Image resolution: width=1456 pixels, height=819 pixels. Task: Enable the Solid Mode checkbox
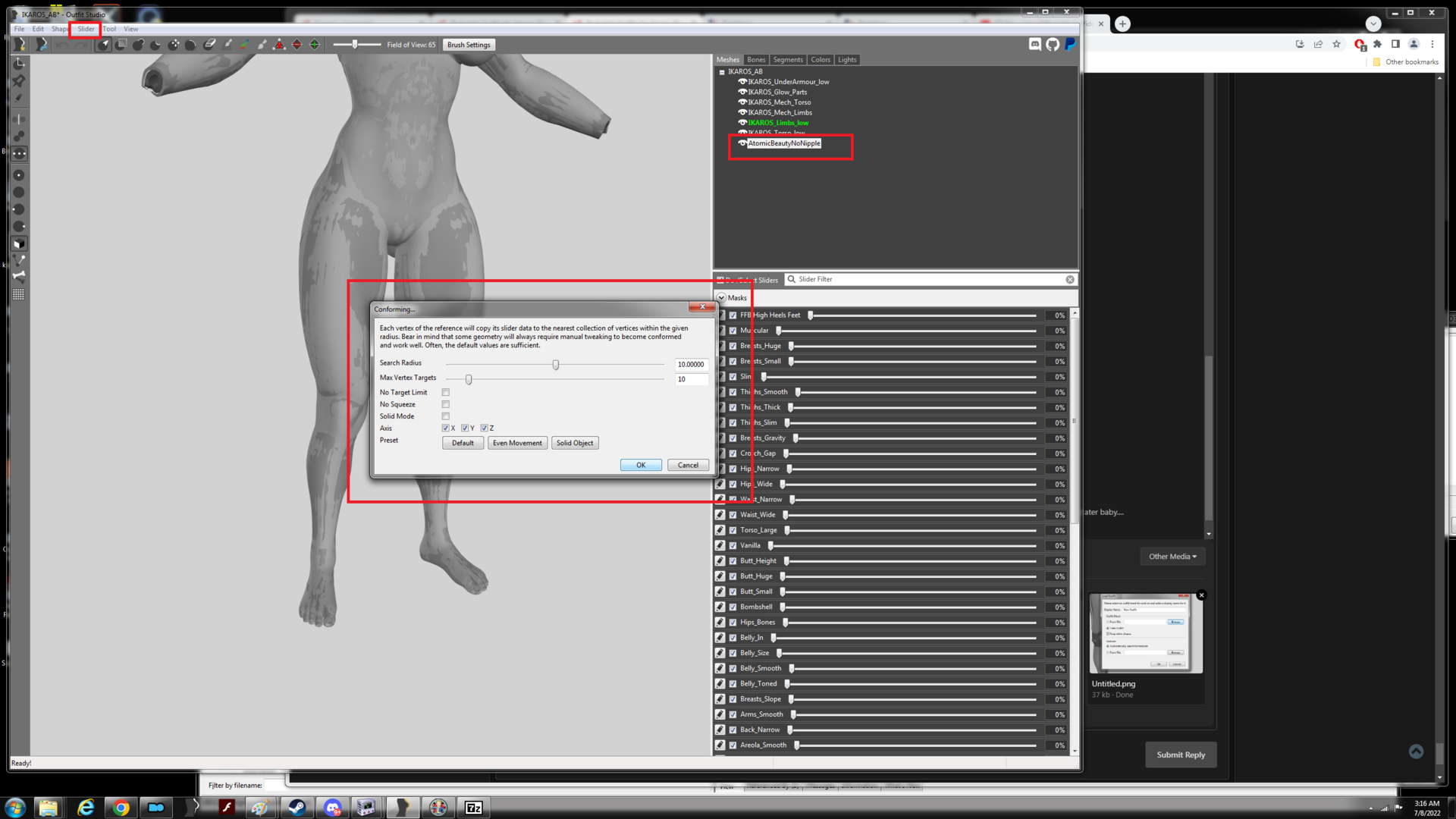pyautogui.click(x=446, y=416)
